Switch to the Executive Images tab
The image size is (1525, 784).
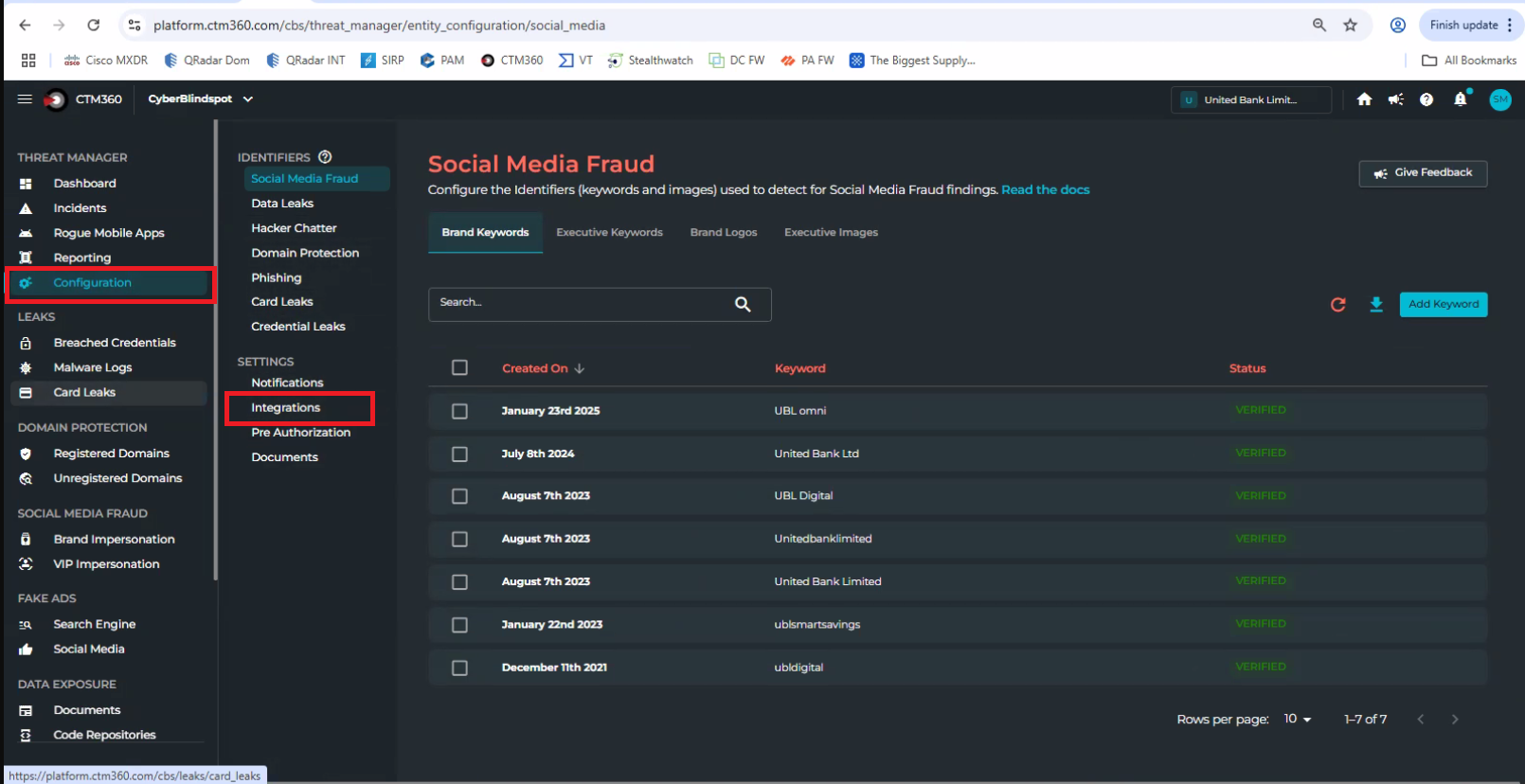[831, 232]
